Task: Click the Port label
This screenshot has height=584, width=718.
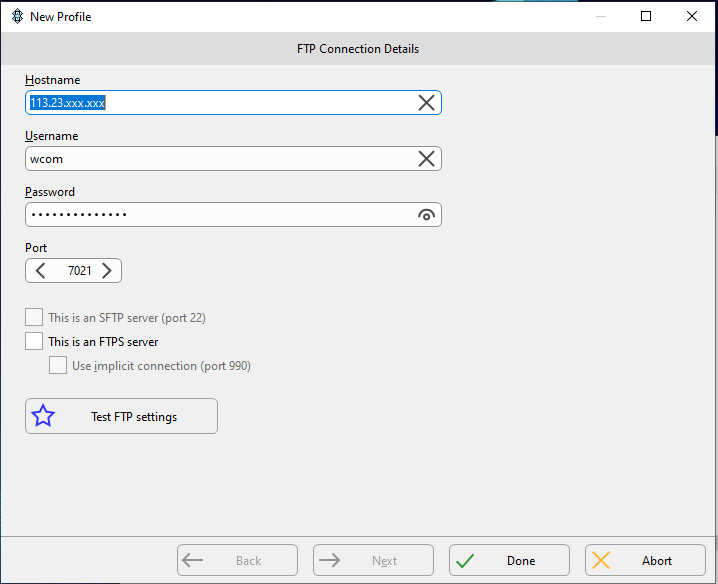Action: pos(36,248)
